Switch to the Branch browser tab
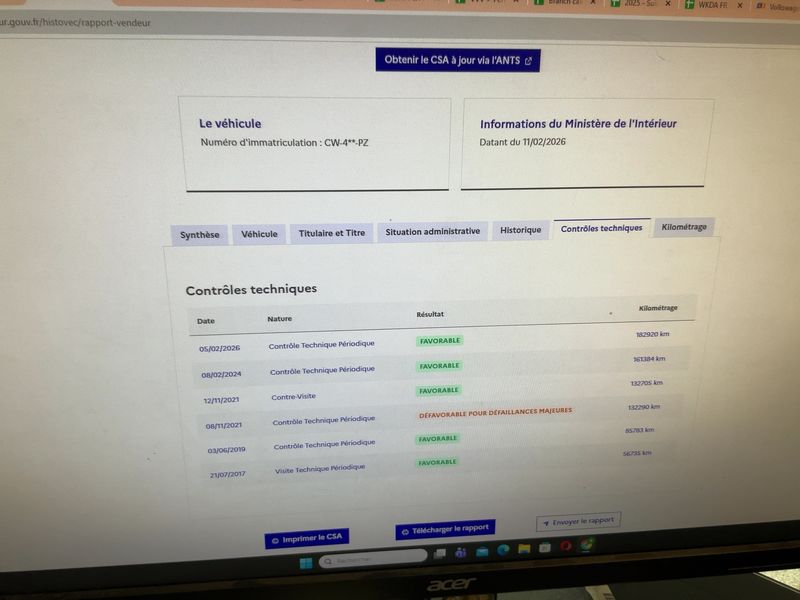 point(564,2)
